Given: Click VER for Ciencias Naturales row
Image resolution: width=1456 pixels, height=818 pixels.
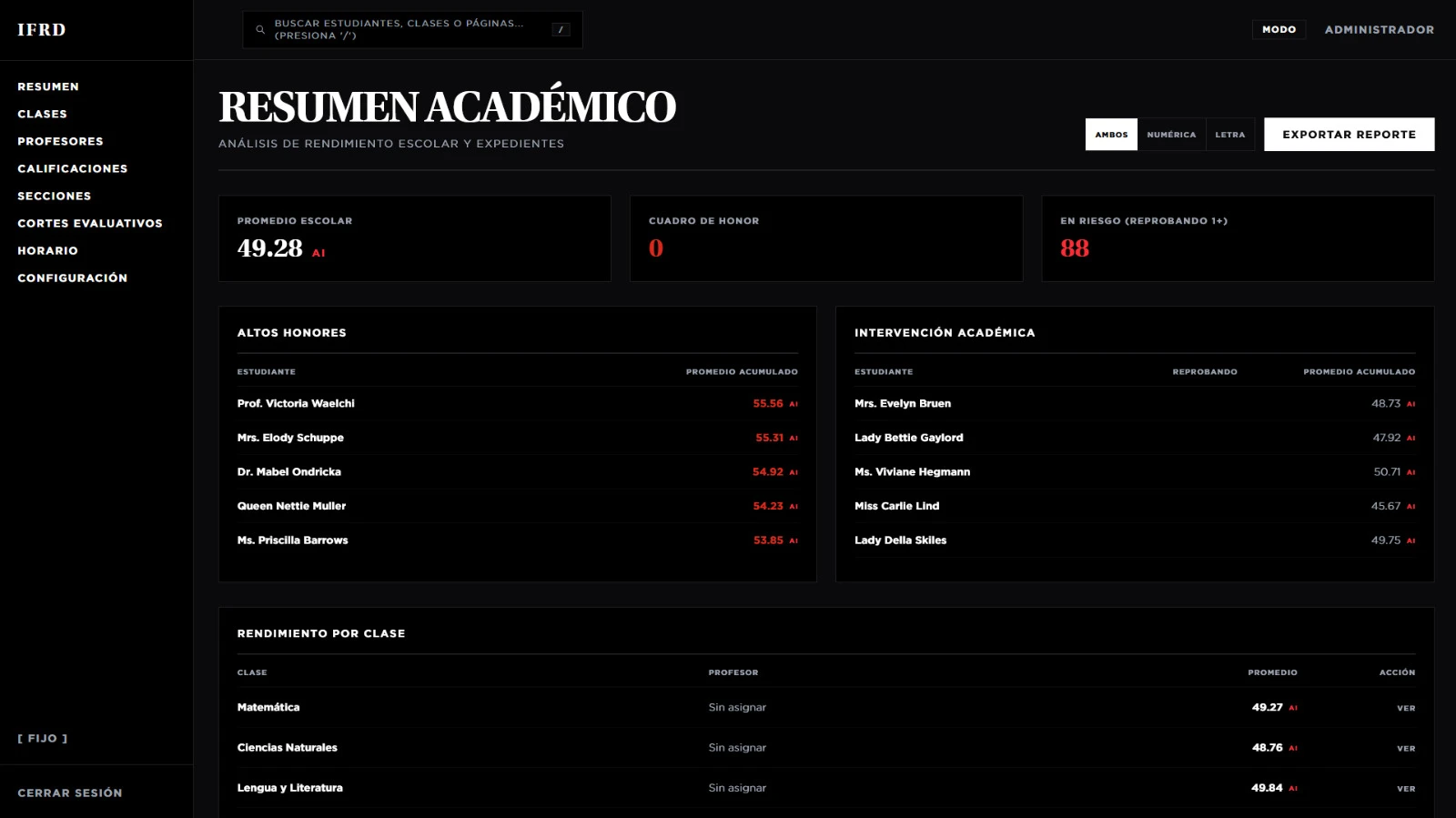Looking at the screenshot, I should coord(1406,749).
